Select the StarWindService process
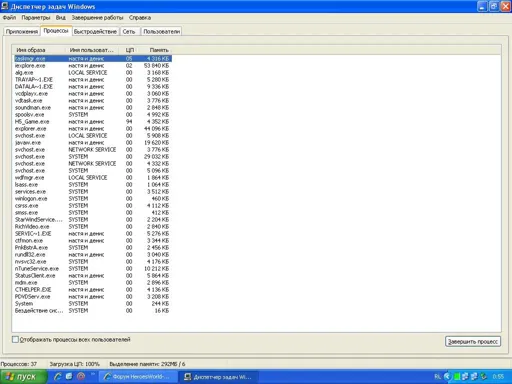This screenshot has height=384, width=512. (x=93, y=220)
